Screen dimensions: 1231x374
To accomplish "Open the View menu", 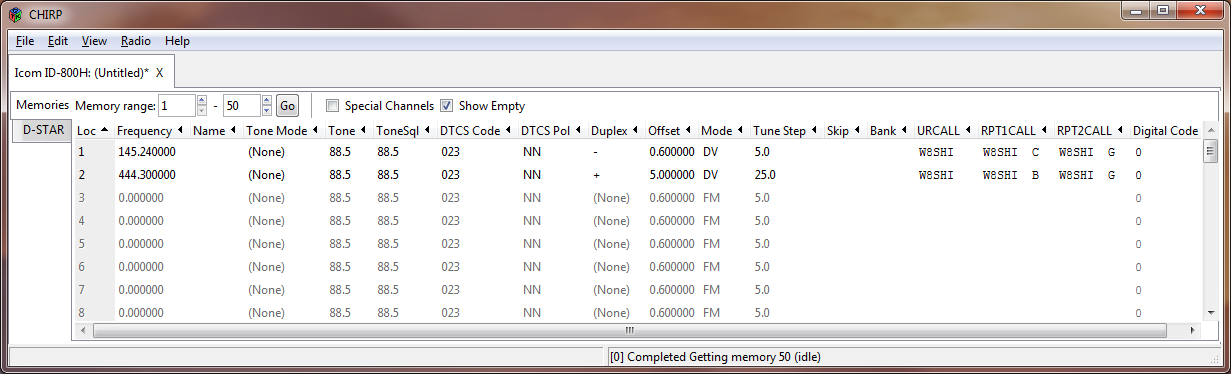I will (x=94, y=41).
